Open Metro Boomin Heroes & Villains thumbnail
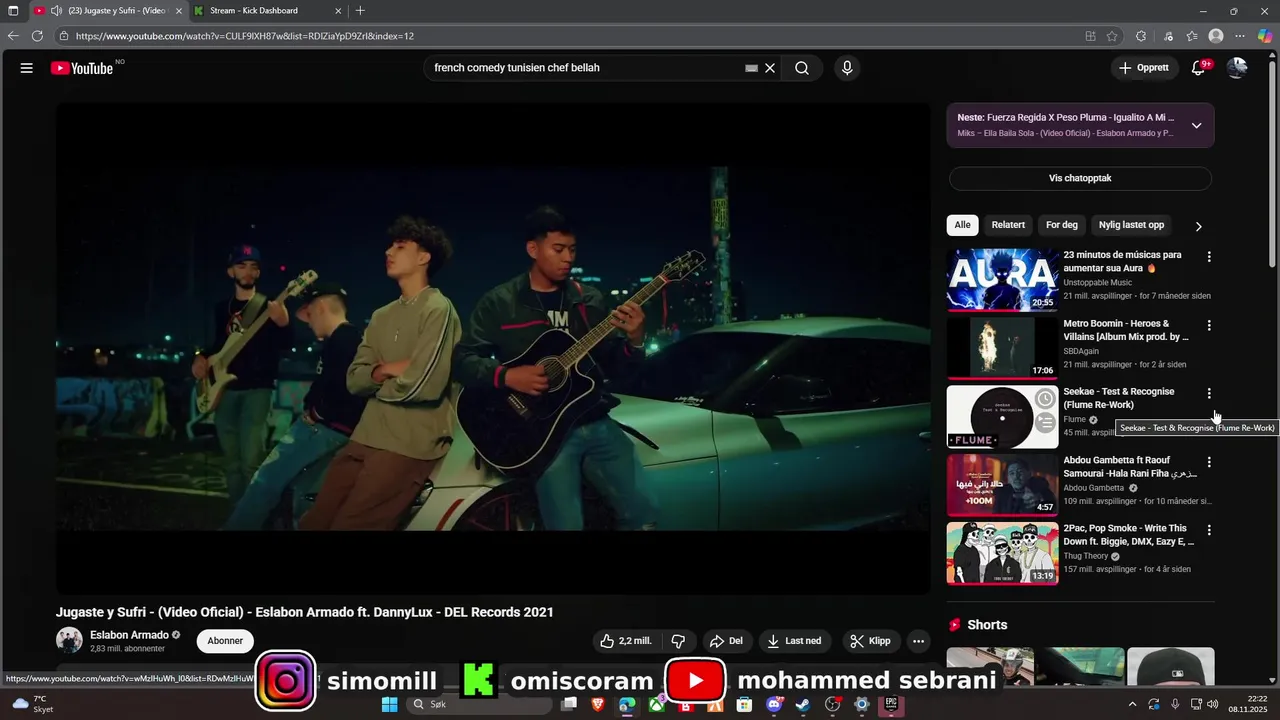This screenshot has height=720, width=1280. pos(1002,348)
